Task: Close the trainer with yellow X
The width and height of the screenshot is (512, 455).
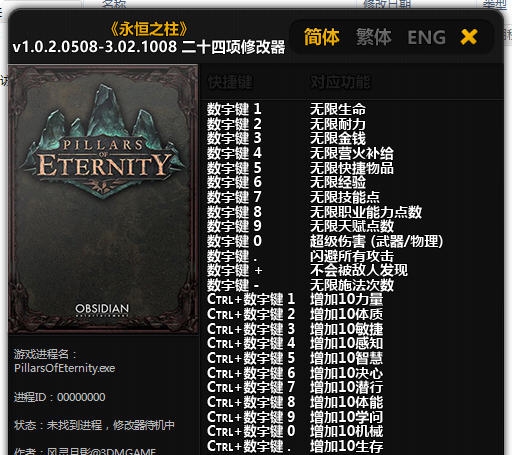Action: point(469,37)
